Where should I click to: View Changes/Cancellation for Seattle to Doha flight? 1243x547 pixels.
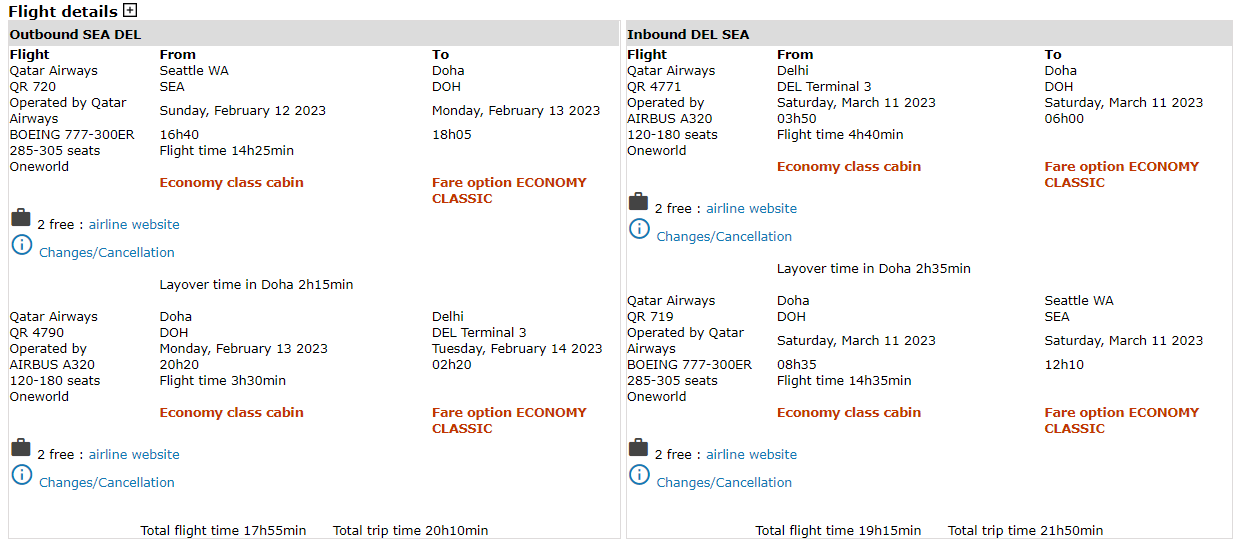107,253
